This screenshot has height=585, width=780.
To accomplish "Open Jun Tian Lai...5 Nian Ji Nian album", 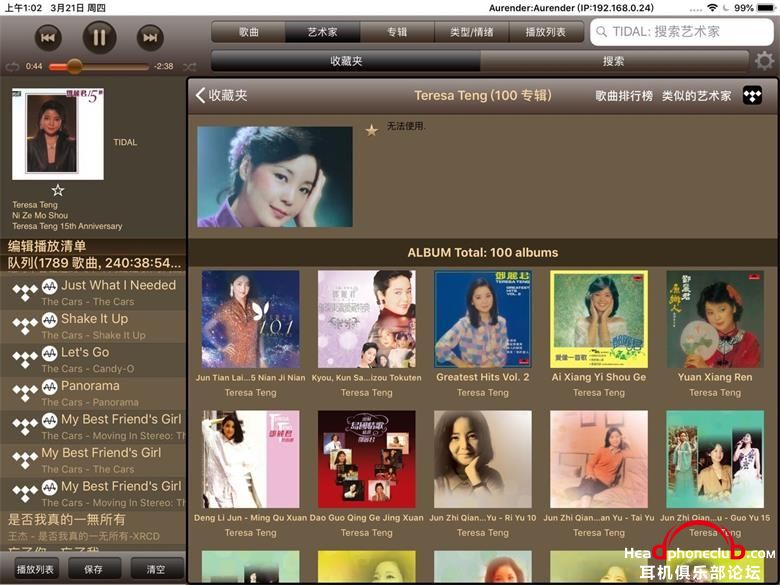I will click(250, 319).
